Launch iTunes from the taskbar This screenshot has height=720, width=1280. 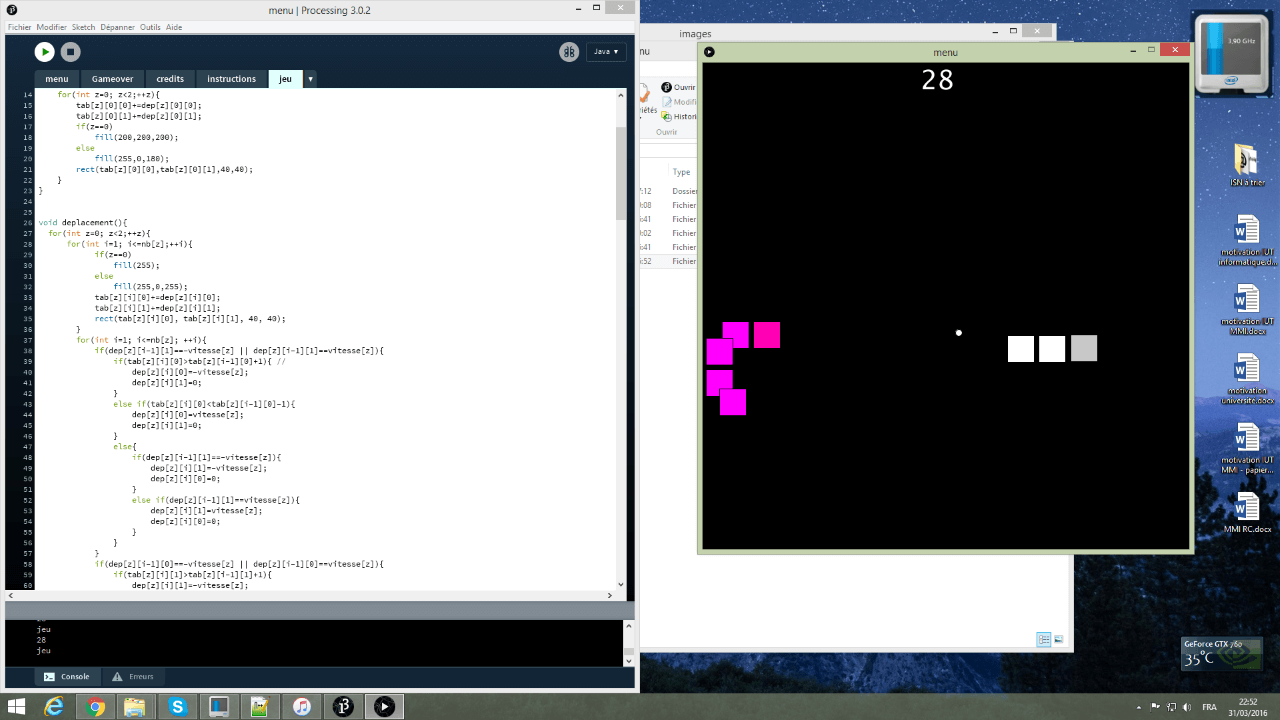(301, 707)
